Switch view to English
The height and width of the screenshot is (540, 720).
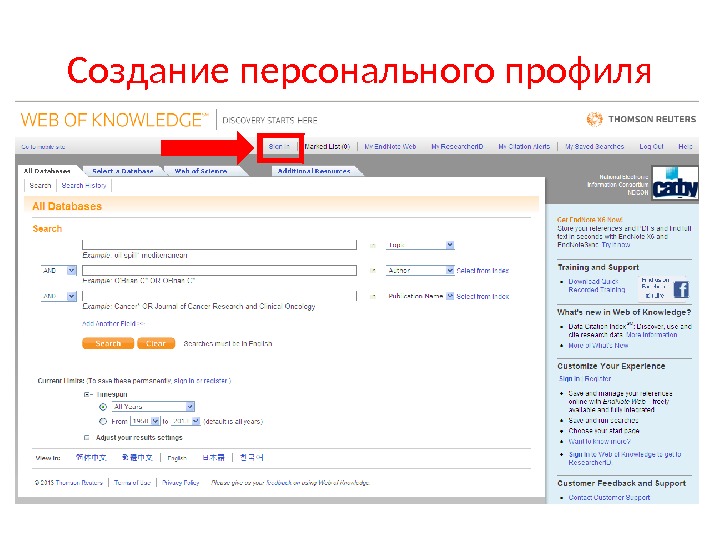point(177,458)
